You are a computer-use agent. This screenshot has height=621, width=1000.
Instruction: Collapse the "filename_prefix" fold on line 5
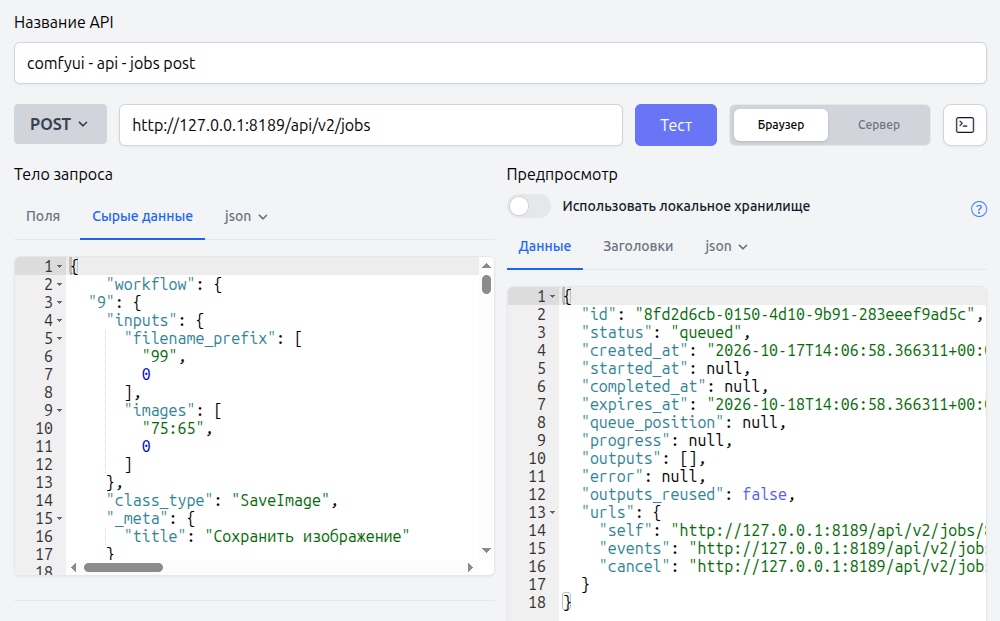[60, 339]
